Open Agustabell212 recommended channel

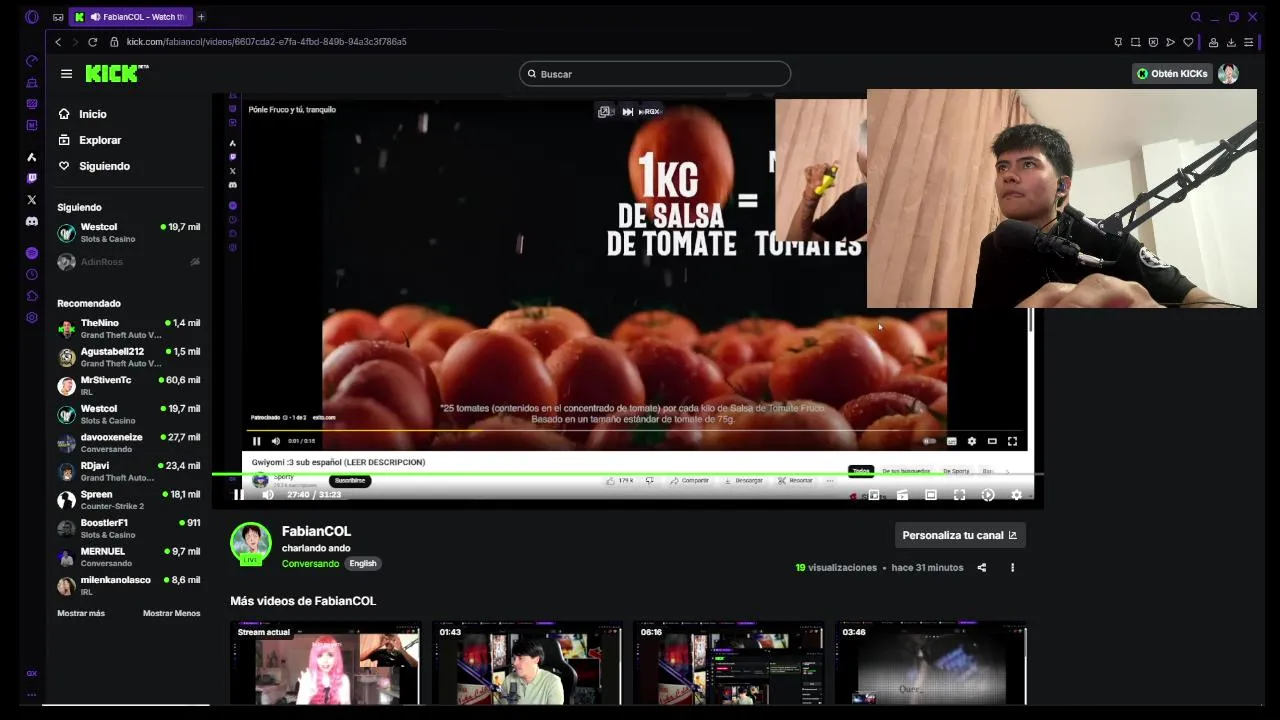coord(129,357)
